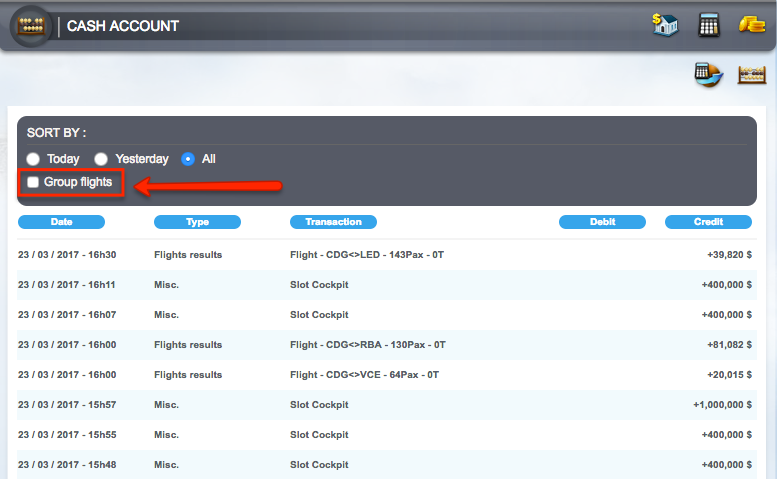This screenshot has height=479, width=777.
Task: Click the +1,000,000 $ credit amount
Action: (722, 405)
